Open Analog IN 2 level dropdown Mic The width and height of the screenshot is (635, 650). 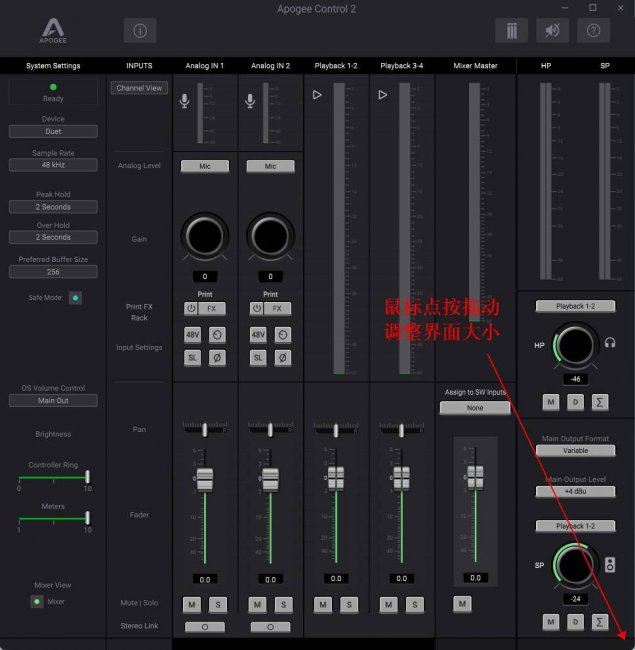(x=270, y=166)
